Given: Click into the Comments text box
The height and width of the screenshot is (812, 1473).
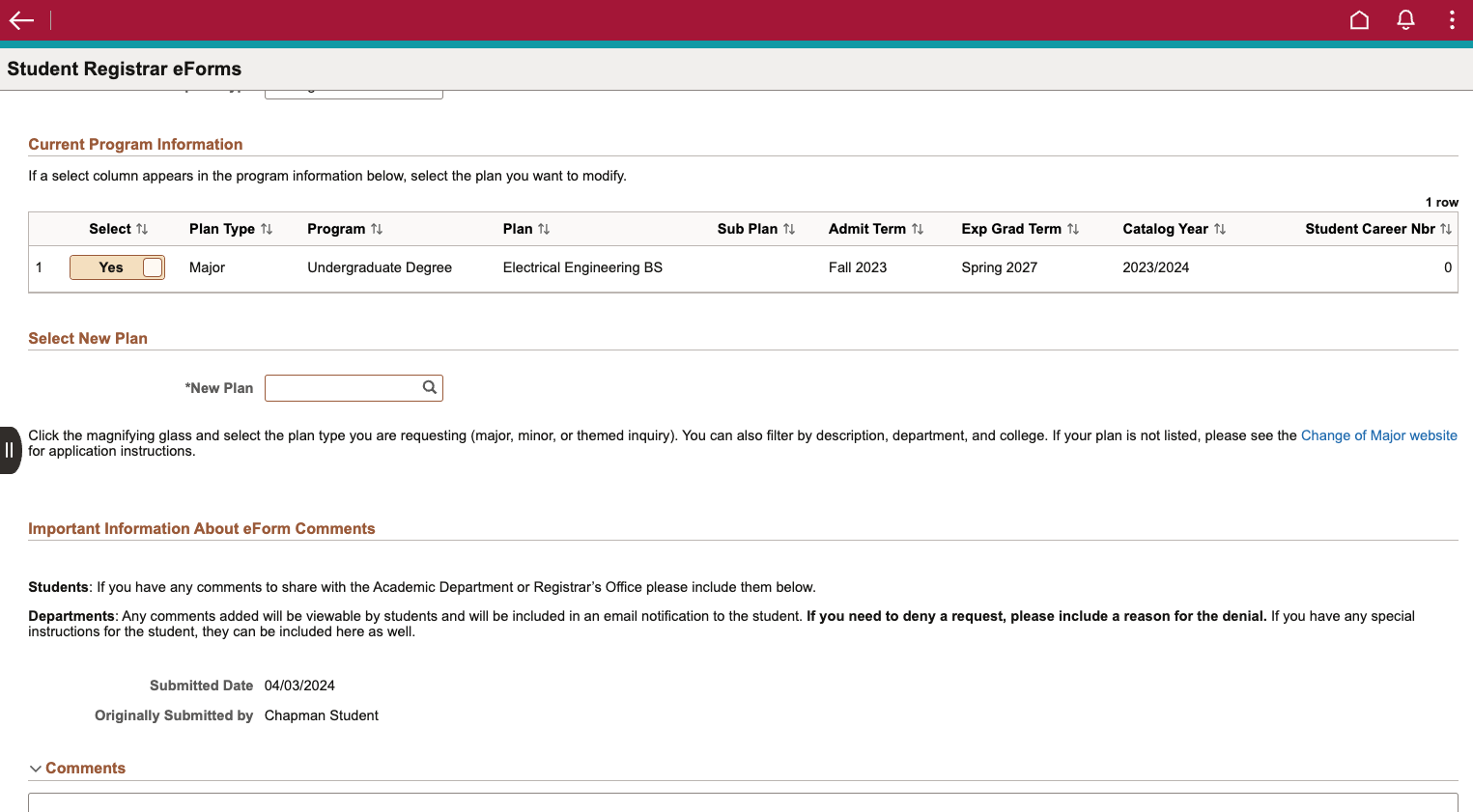Looking at the screenshot, I should (x=743, y=802).
